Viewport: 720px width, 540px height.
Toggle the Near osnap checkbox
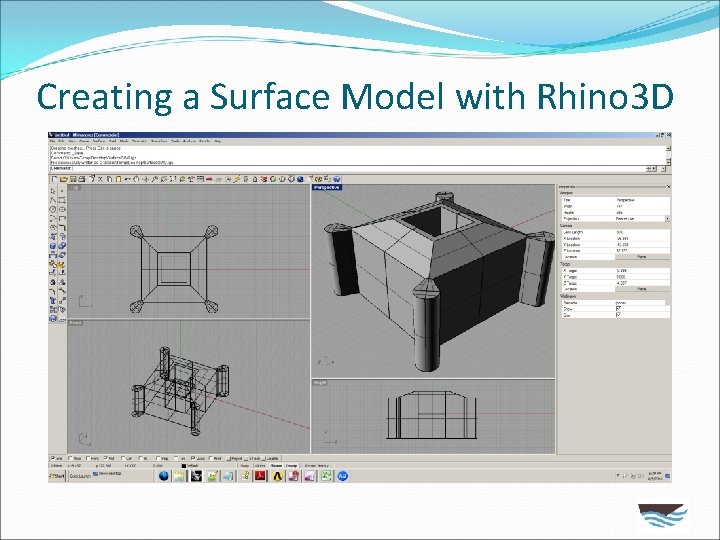[x=71, y=458]
